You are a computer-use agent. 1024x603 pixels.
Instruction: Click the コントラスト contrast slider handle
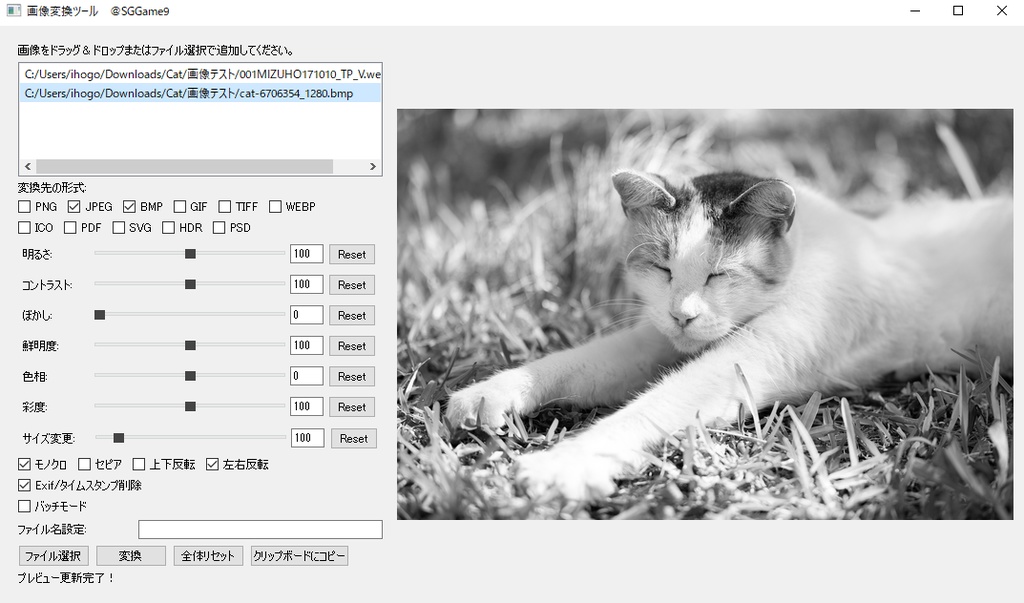tap(190, 284)
